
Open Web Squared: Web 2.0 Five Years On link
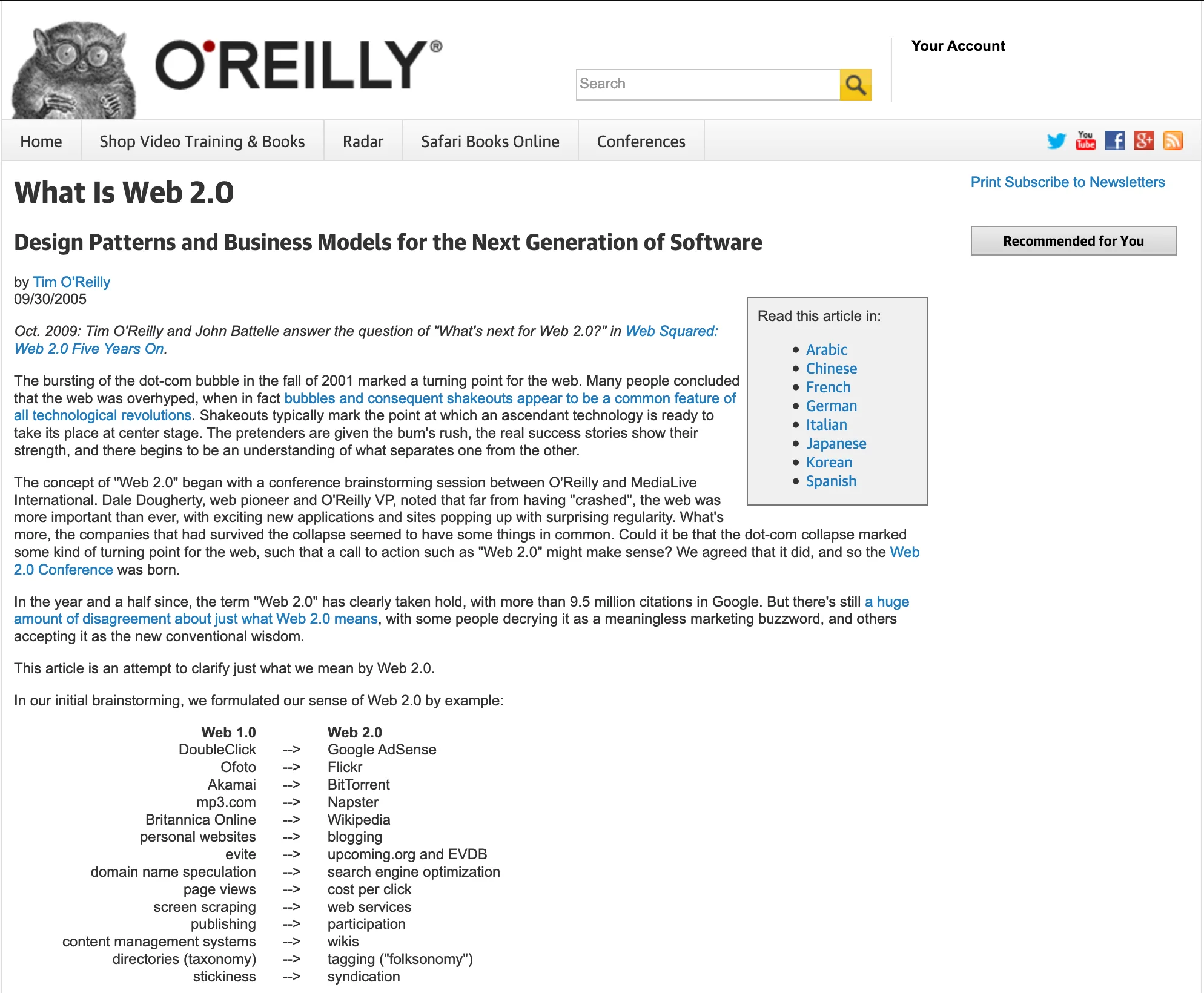[671, 331]
